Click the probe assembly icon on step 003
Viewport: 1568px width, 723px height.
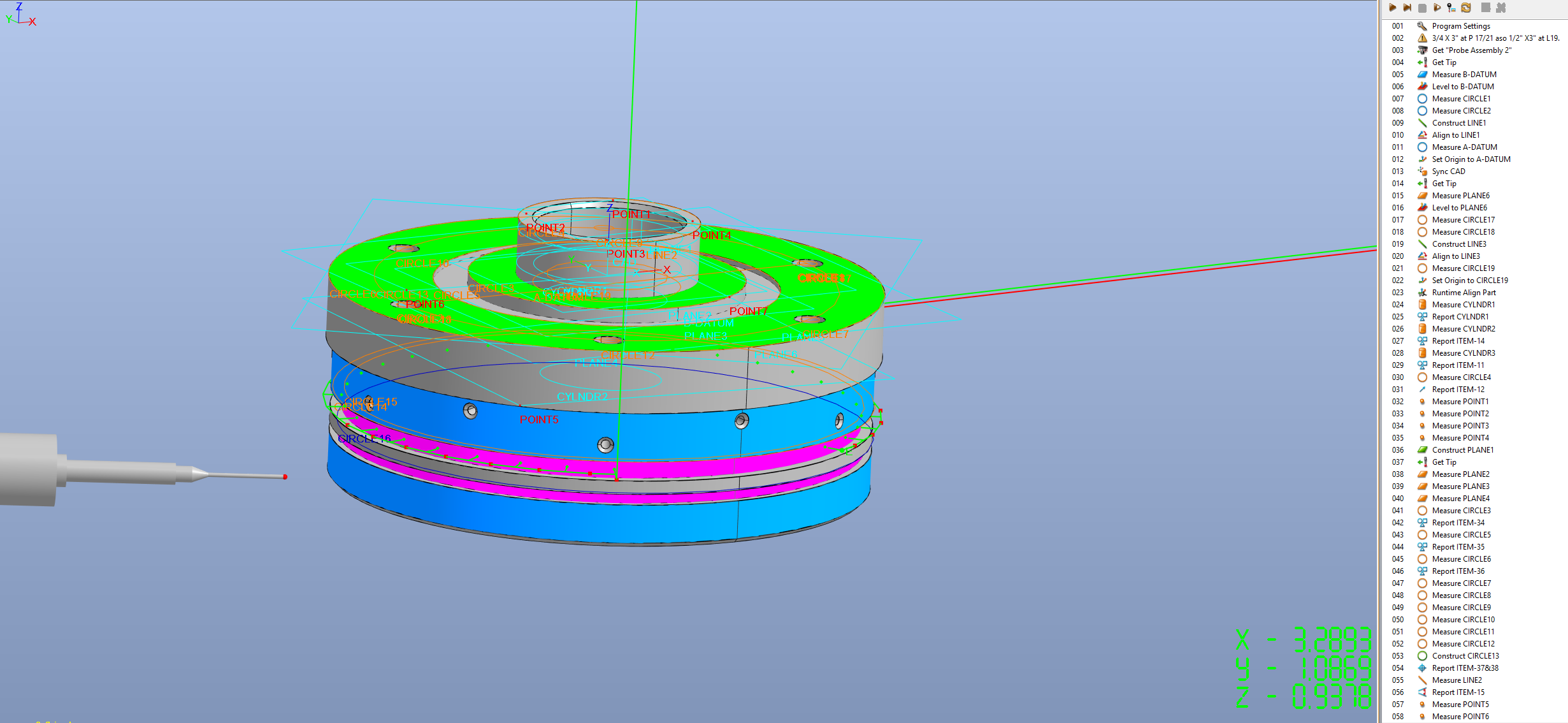pyautogui.click(x=1422, y=50)
